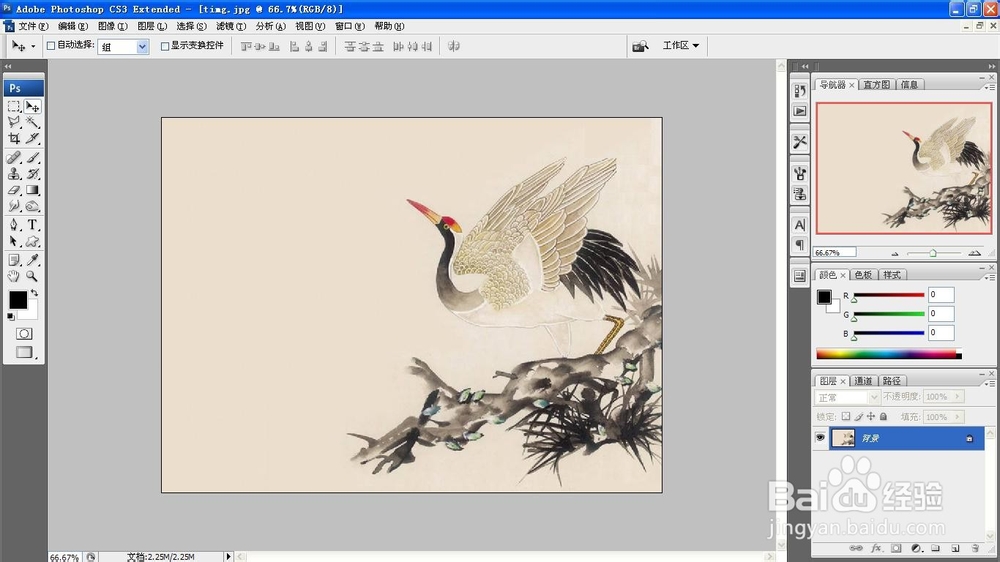Image resolution: width=1000 pixels, height=562 pixels.
Task: Toggle lock position icon
Action: [871, 417]
